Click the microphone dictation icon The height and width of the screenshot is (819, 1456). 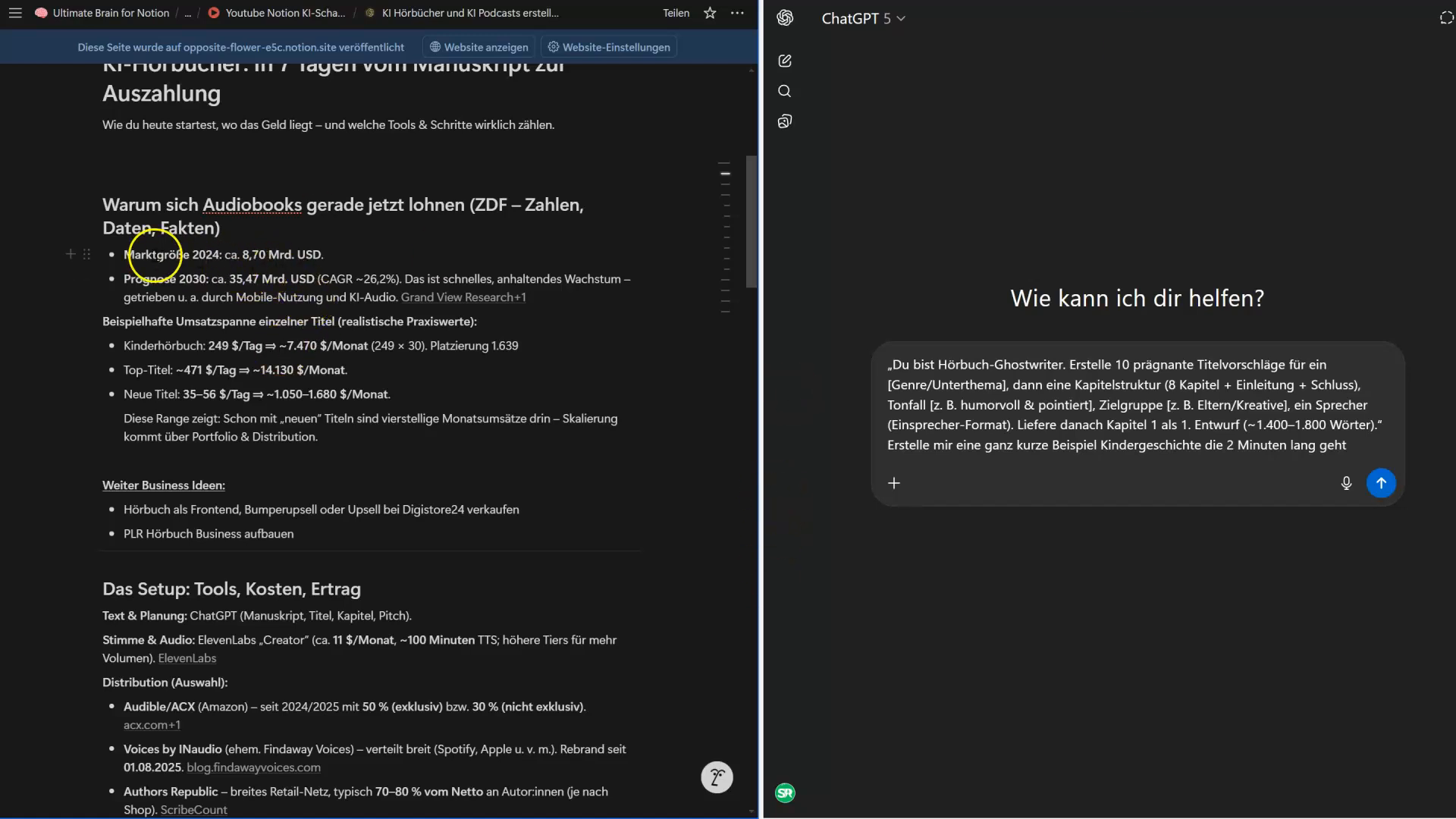1346,483
